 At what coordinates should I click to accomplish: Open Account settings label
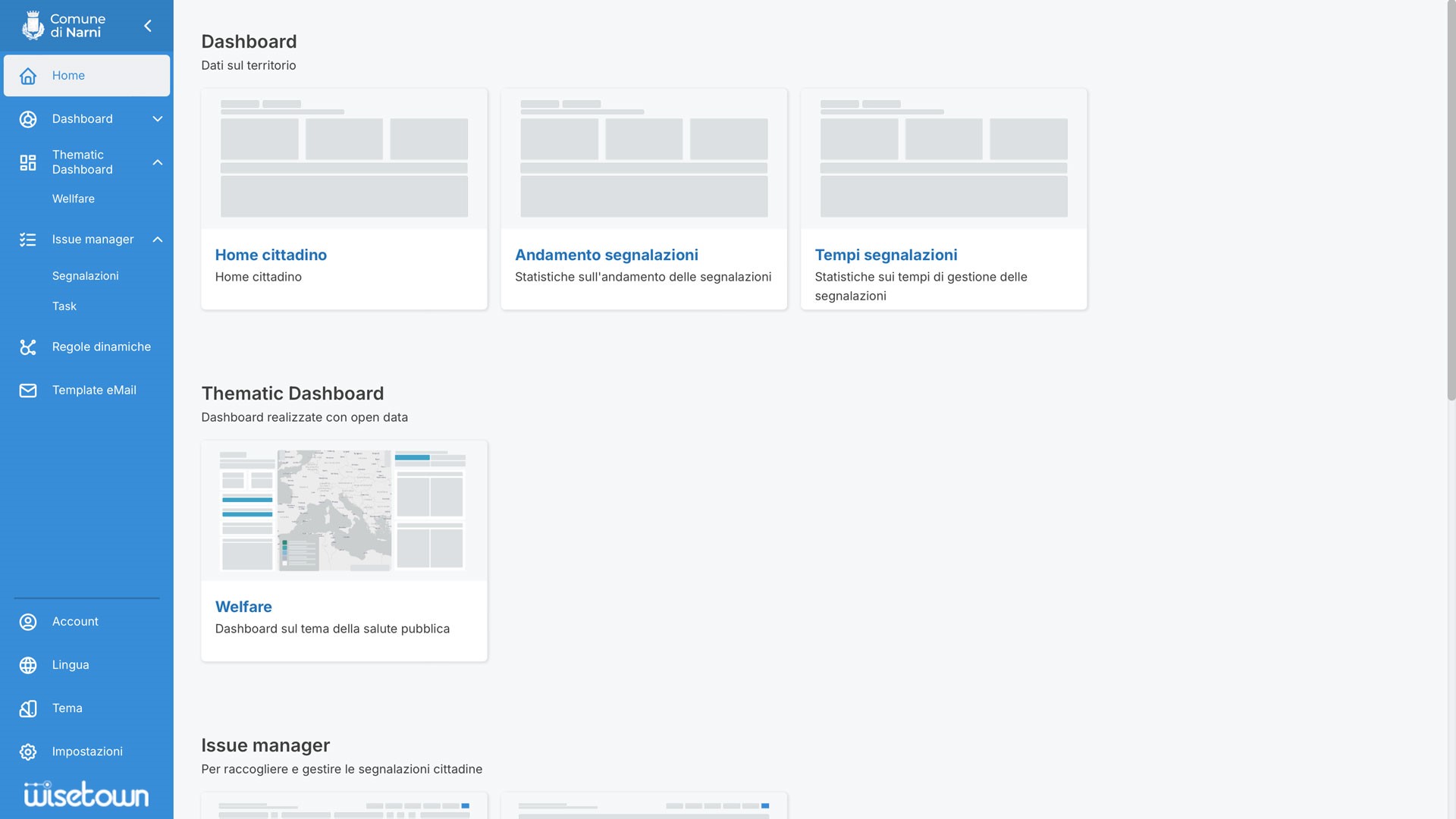click(75, 622)
